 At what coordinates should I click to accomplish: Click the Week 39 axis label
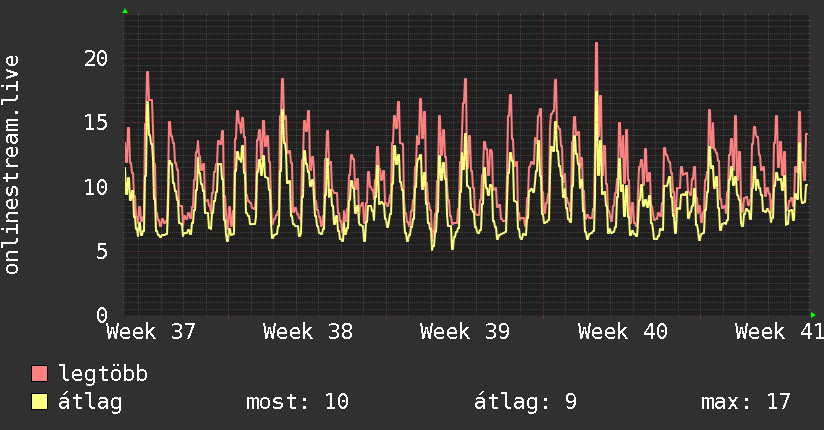(465, 332)
